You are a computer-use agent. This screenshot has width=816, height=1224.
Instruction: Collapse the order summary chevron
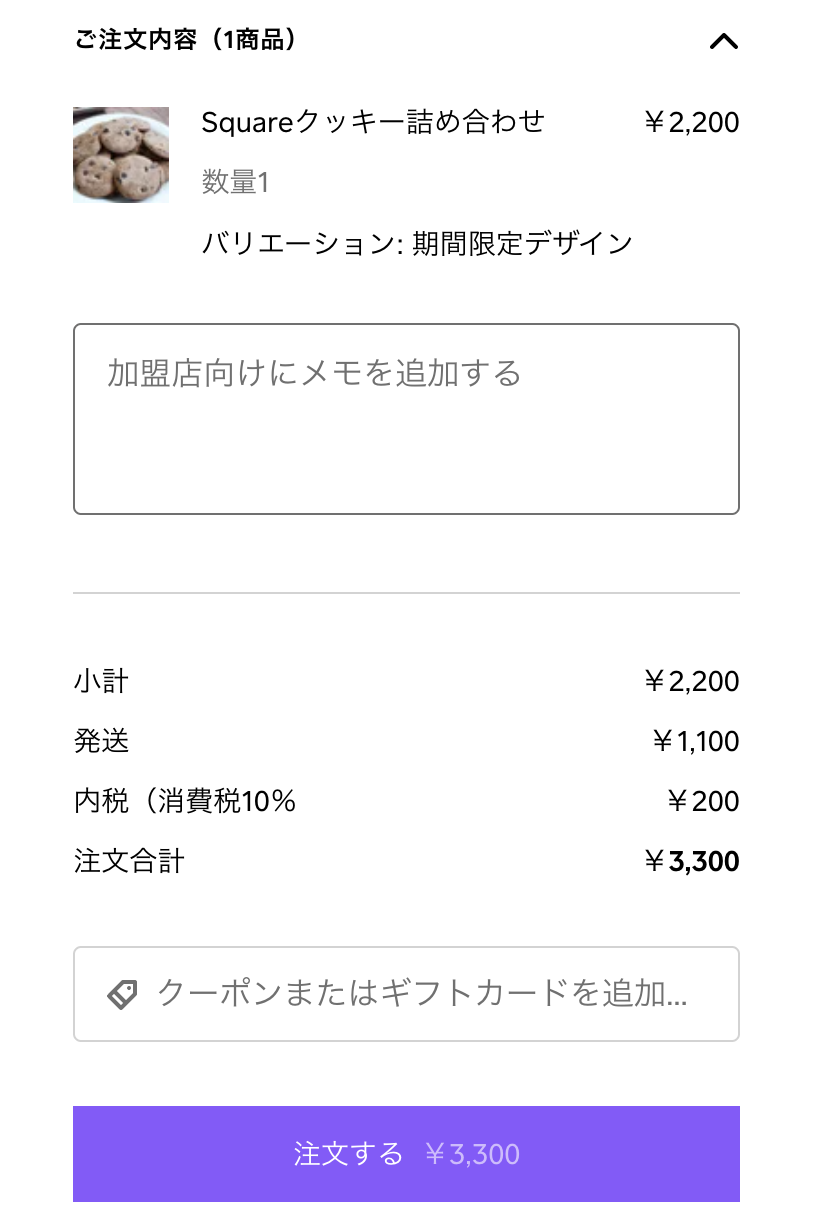tap(723, 41)
